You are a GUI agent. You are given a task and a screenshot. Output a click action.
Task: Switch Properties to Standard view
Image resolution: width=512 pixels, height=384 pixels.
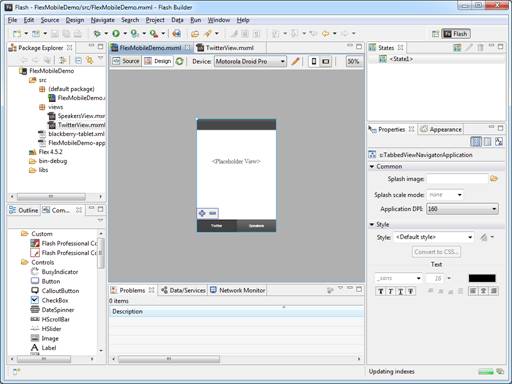[476, 142]
